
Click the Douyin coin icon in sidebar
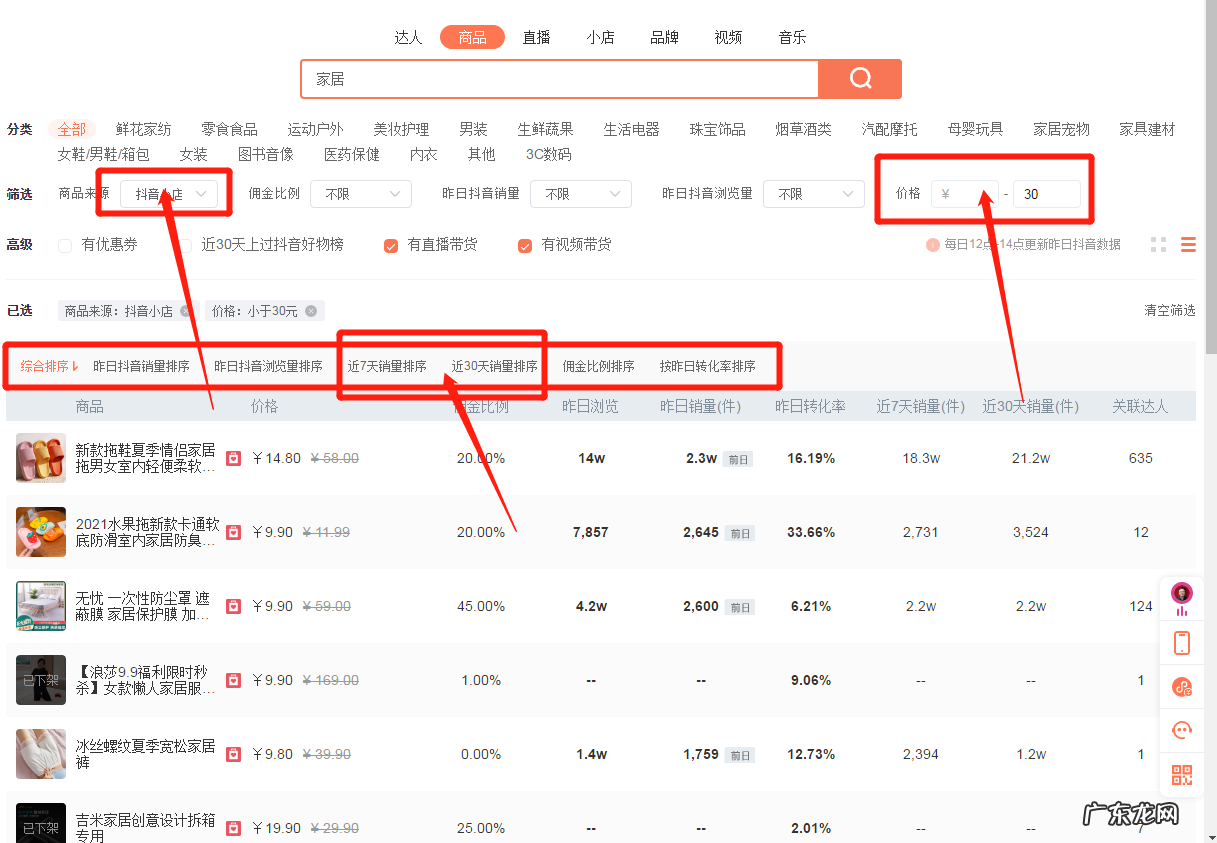coord(1181,687)
